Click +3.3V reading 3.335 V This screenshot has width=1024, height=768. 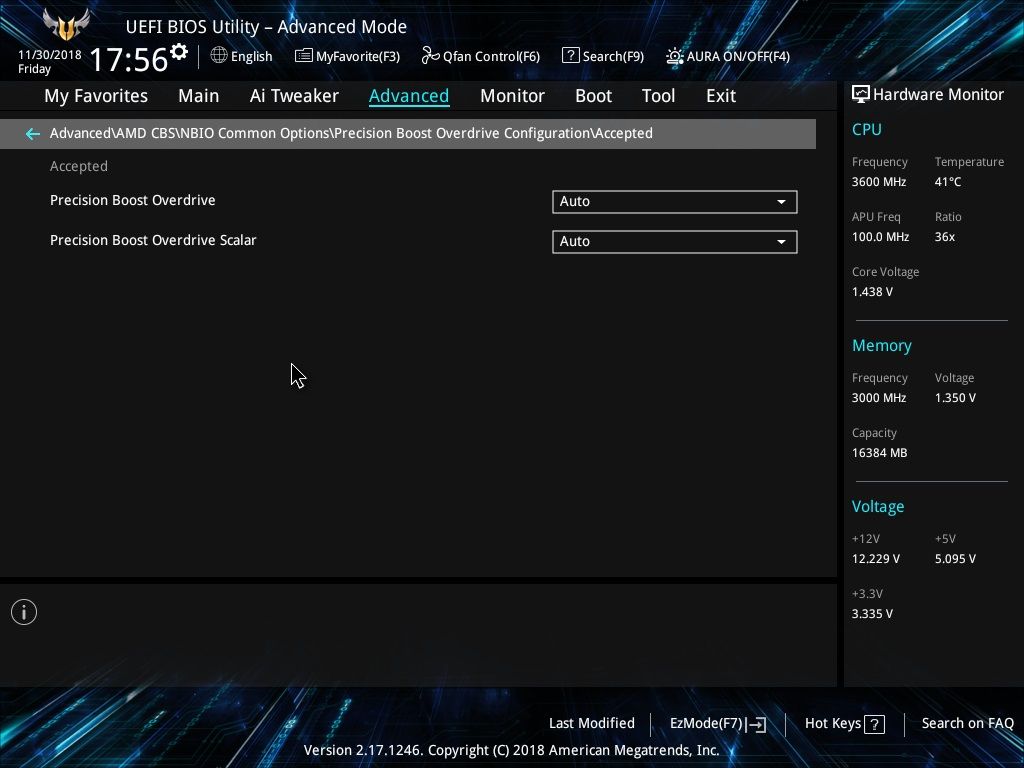coord(872,614)
